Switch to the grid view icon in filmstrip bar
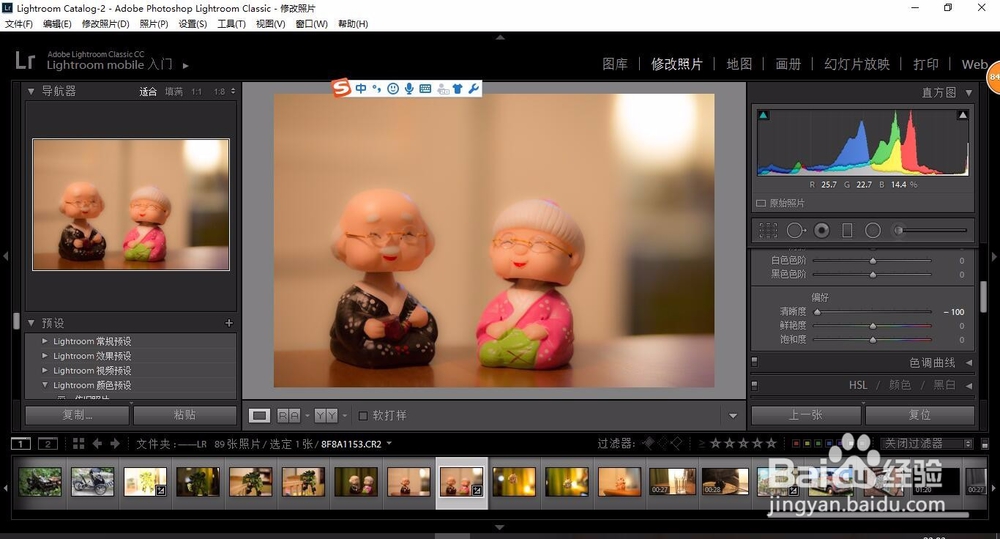The image size is (1000, 539). click(78, 443)
